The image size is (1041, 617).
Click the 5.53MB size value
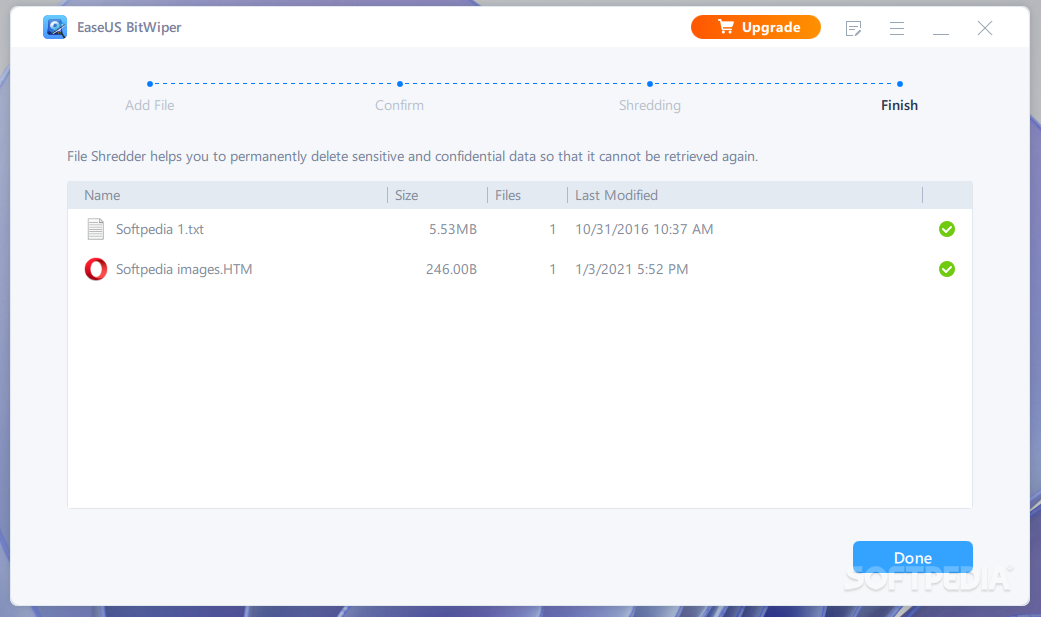click(x=453, y=229)
